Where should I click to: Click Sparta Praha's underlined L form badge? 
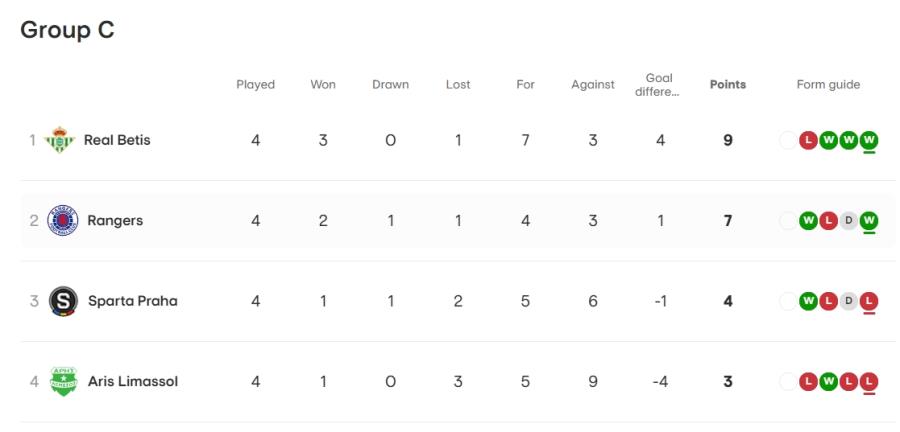[x=870, y=301]
